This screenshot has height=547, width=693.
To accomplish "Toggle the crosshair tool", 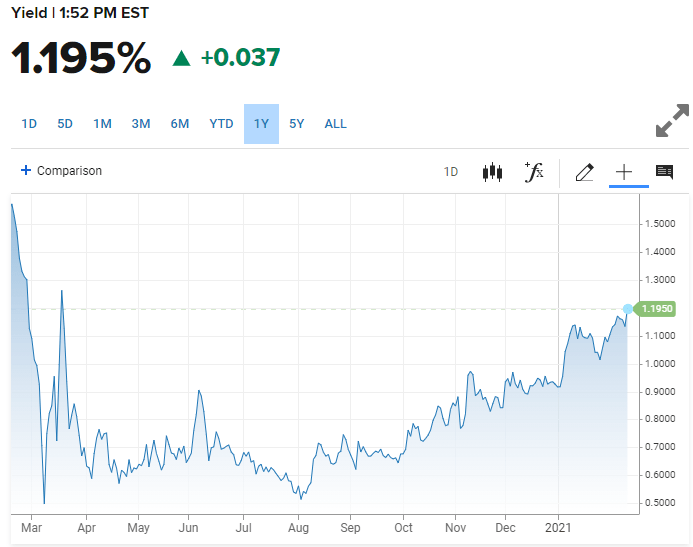I will coord(624,172).
